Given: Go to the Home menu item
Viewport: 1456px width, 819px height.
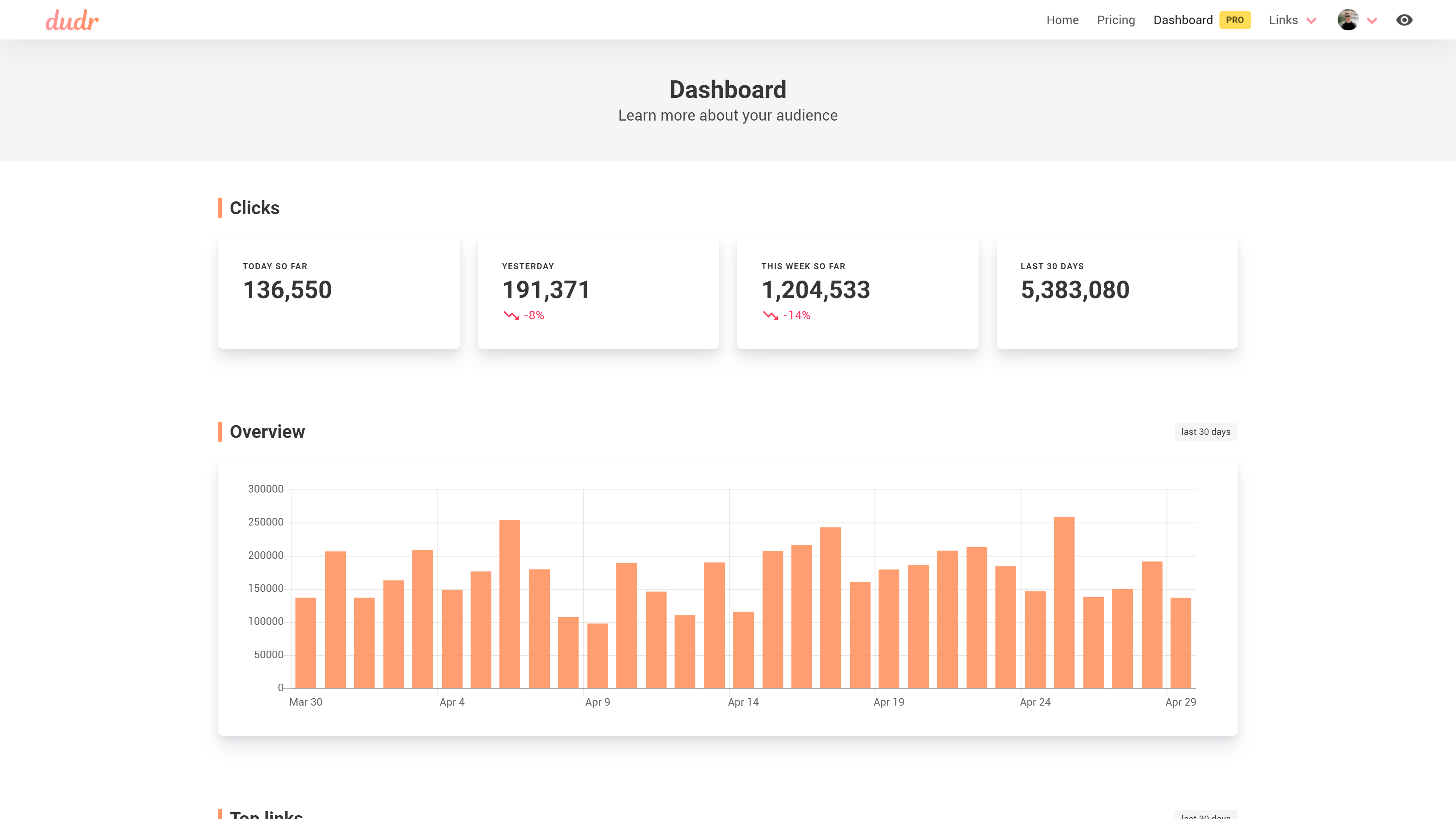Looking at the screenshot, I should [1062, 20].
